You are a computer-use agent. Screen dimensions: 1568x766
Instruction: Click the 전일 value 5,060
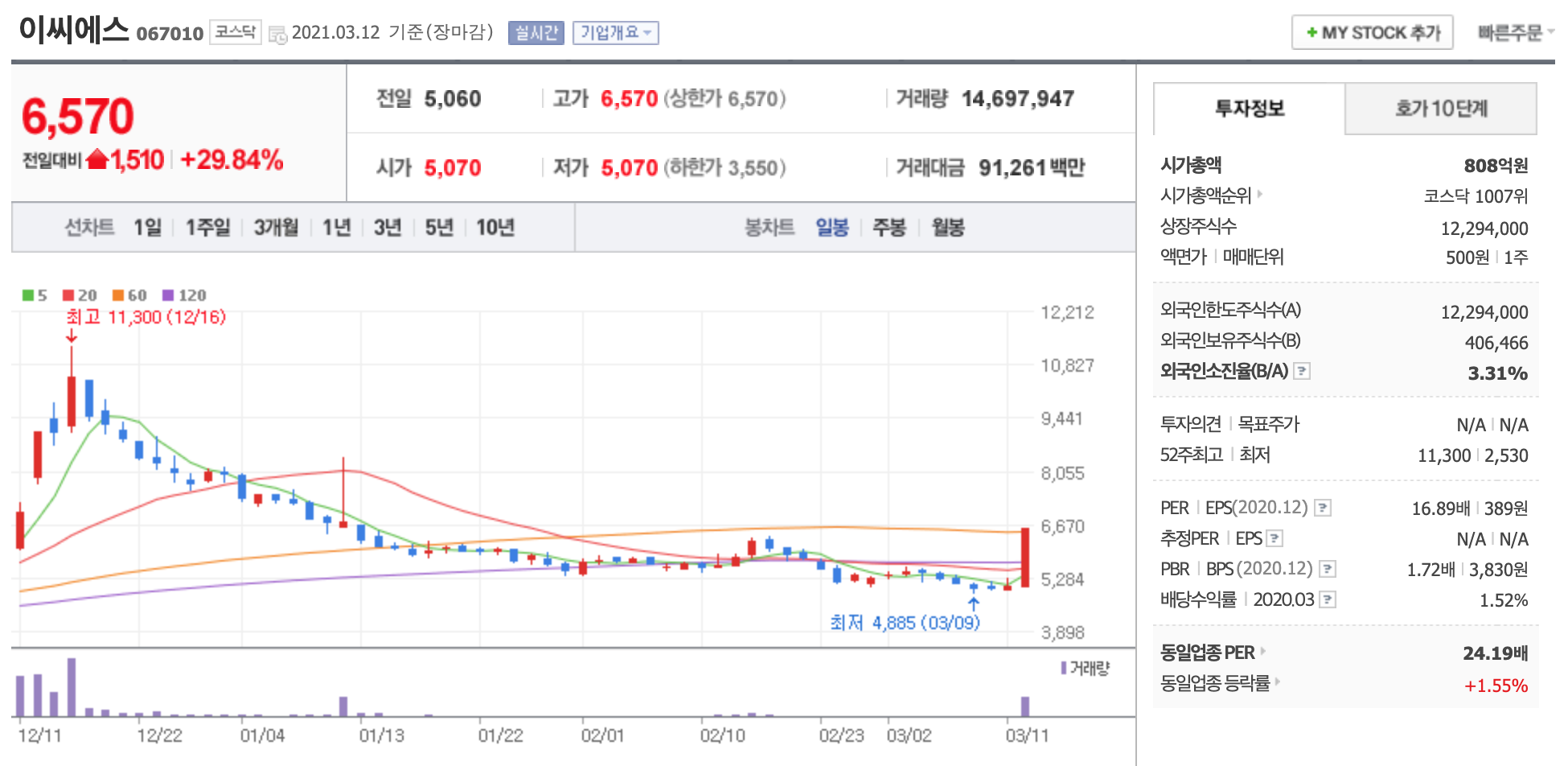(453, 99)
